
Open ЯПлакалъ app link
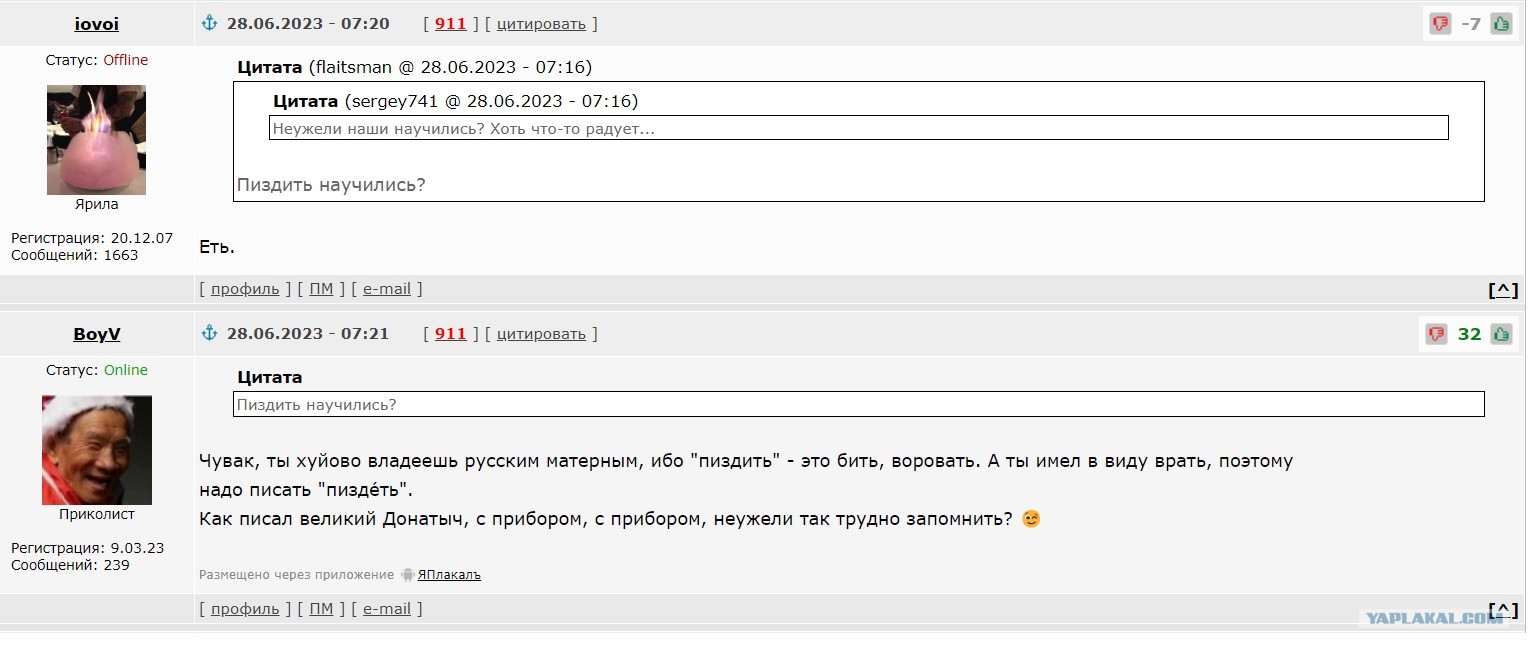click(449, 575)
